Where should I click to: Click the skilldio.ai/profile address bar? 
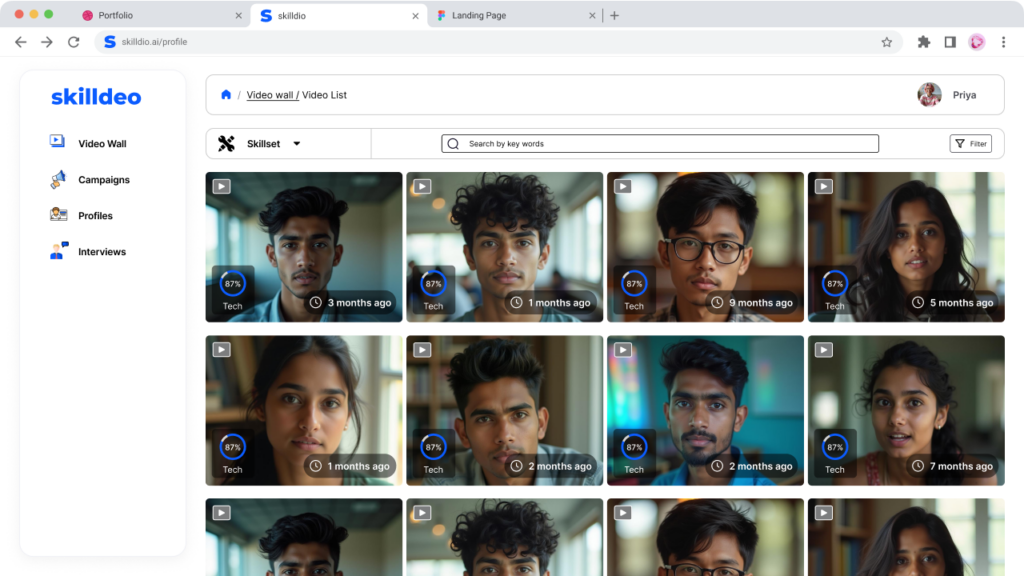(500, 42)
